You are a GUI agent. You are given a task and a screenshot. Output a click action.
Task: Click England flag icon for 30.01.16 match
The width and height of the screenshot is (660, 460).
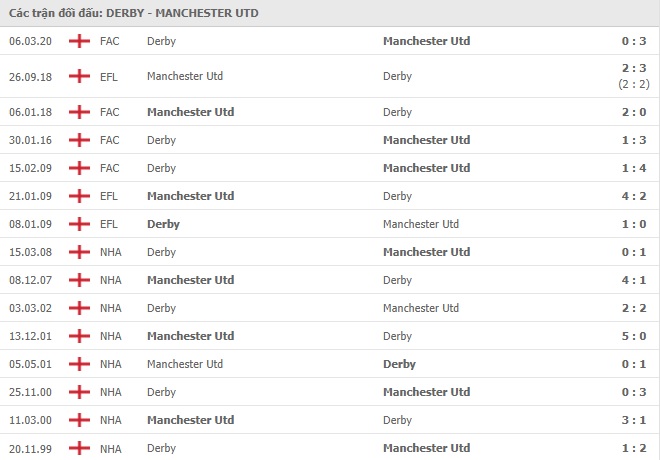click(79, 140)
